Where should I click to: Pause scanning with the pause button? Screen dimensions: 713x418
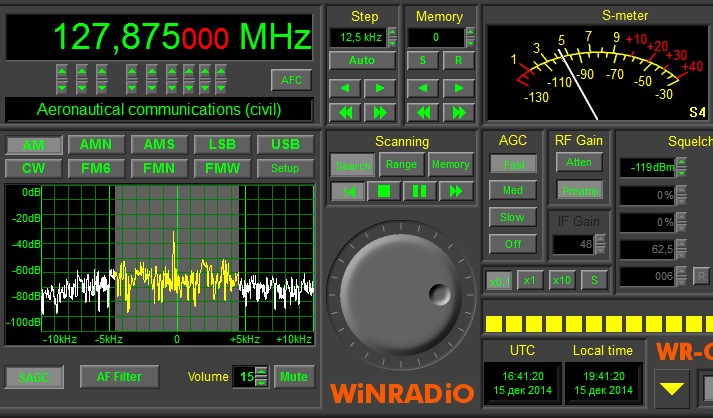tap(419, 191)
